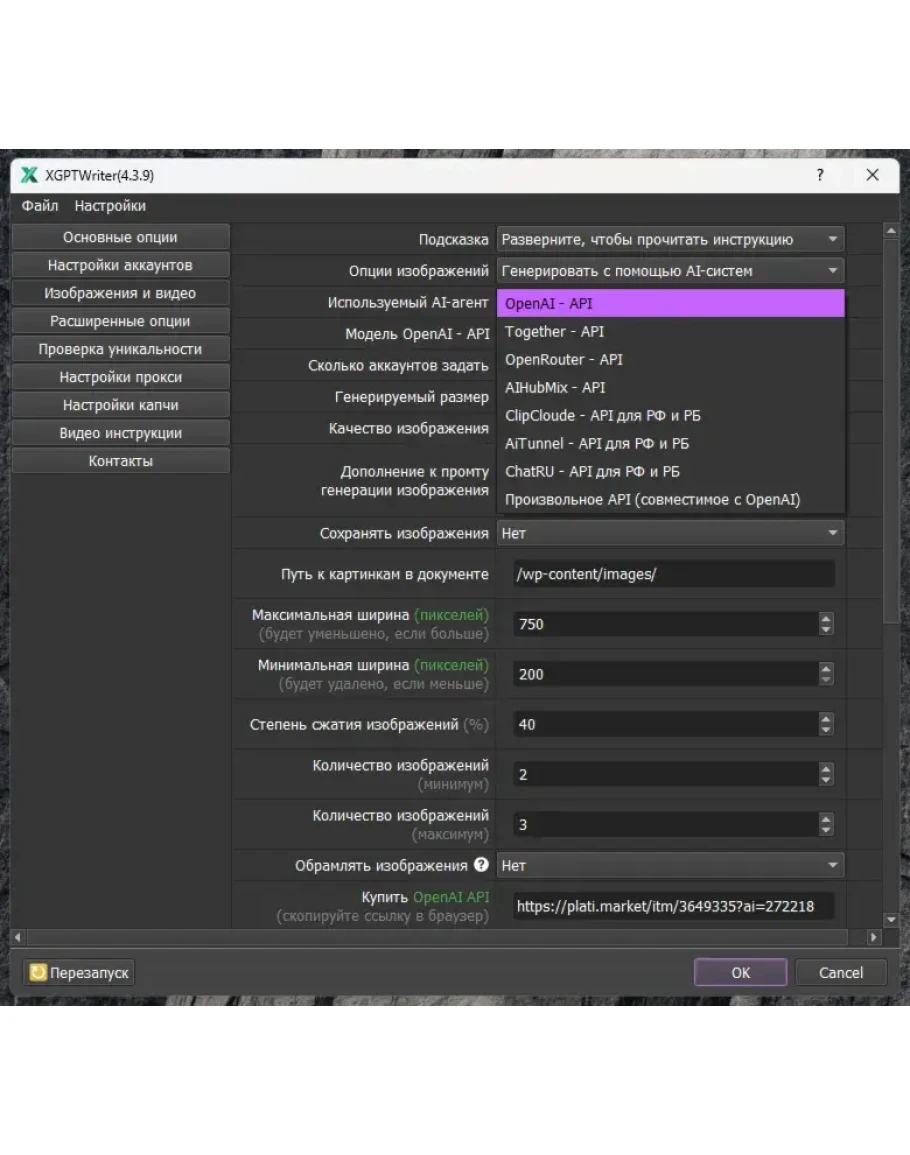
Task: Click the Перезапуск restart button
Action: 79,973
